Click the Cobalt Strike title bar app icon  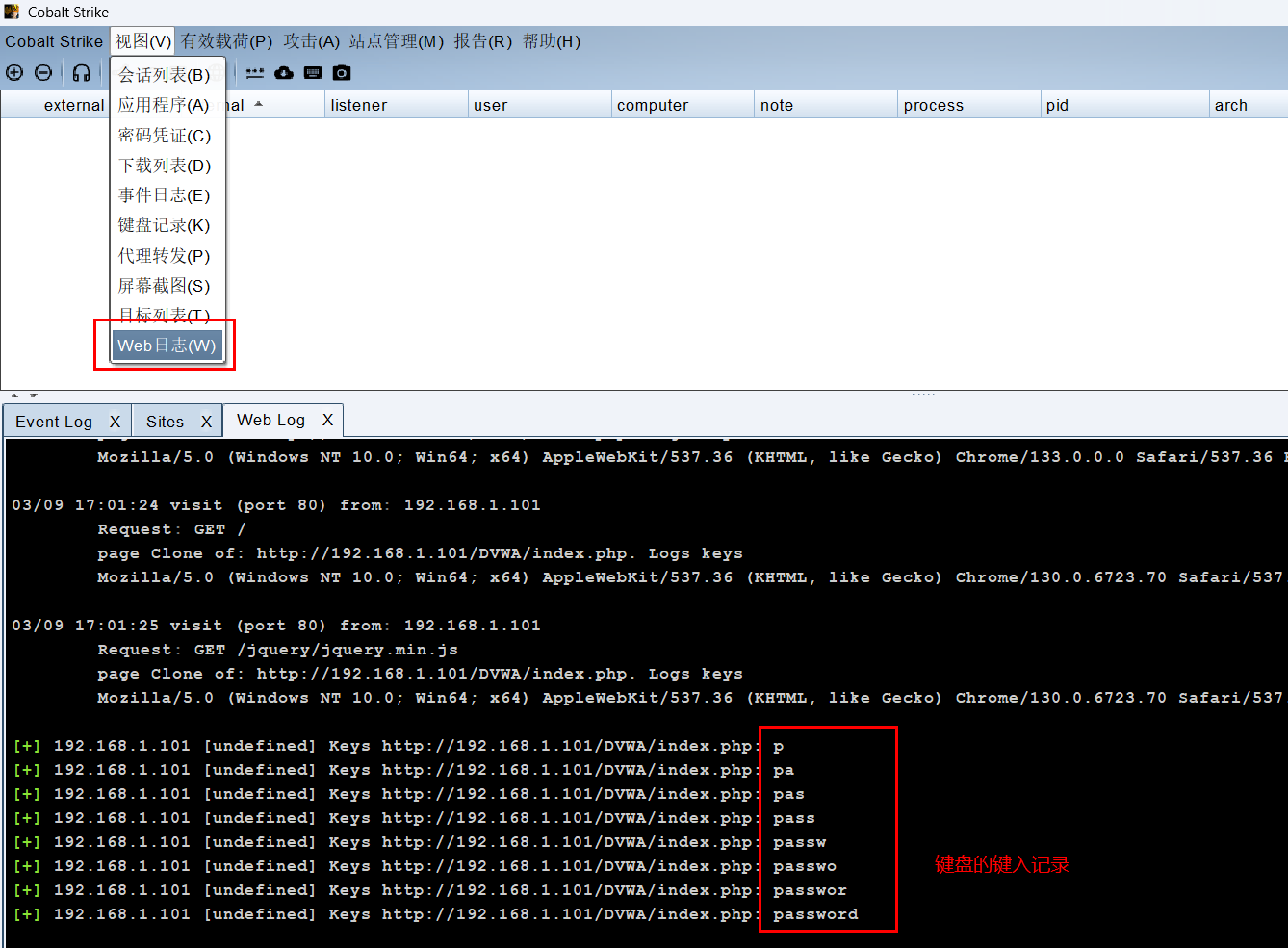(x=12, y=12)
